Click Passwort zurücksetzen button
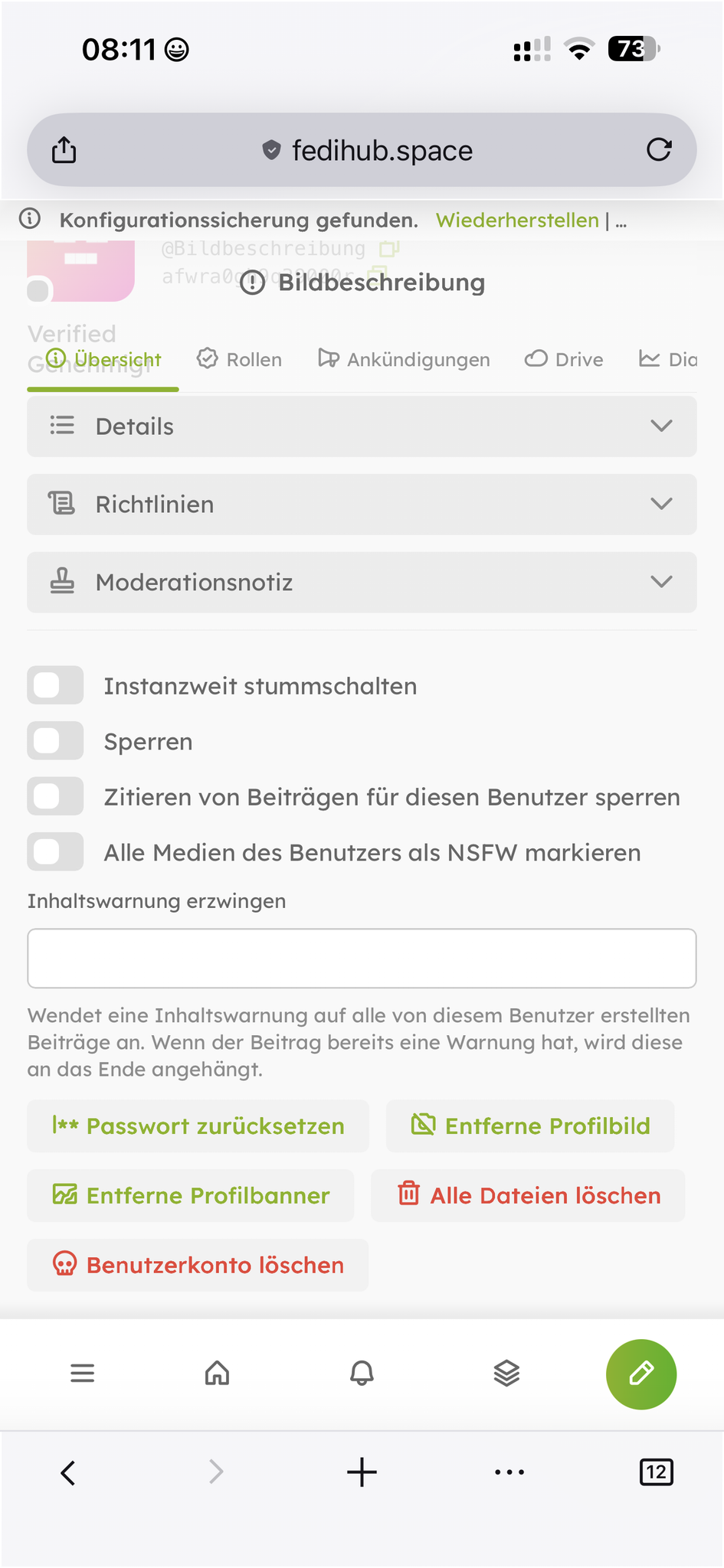 (198, 1126)
